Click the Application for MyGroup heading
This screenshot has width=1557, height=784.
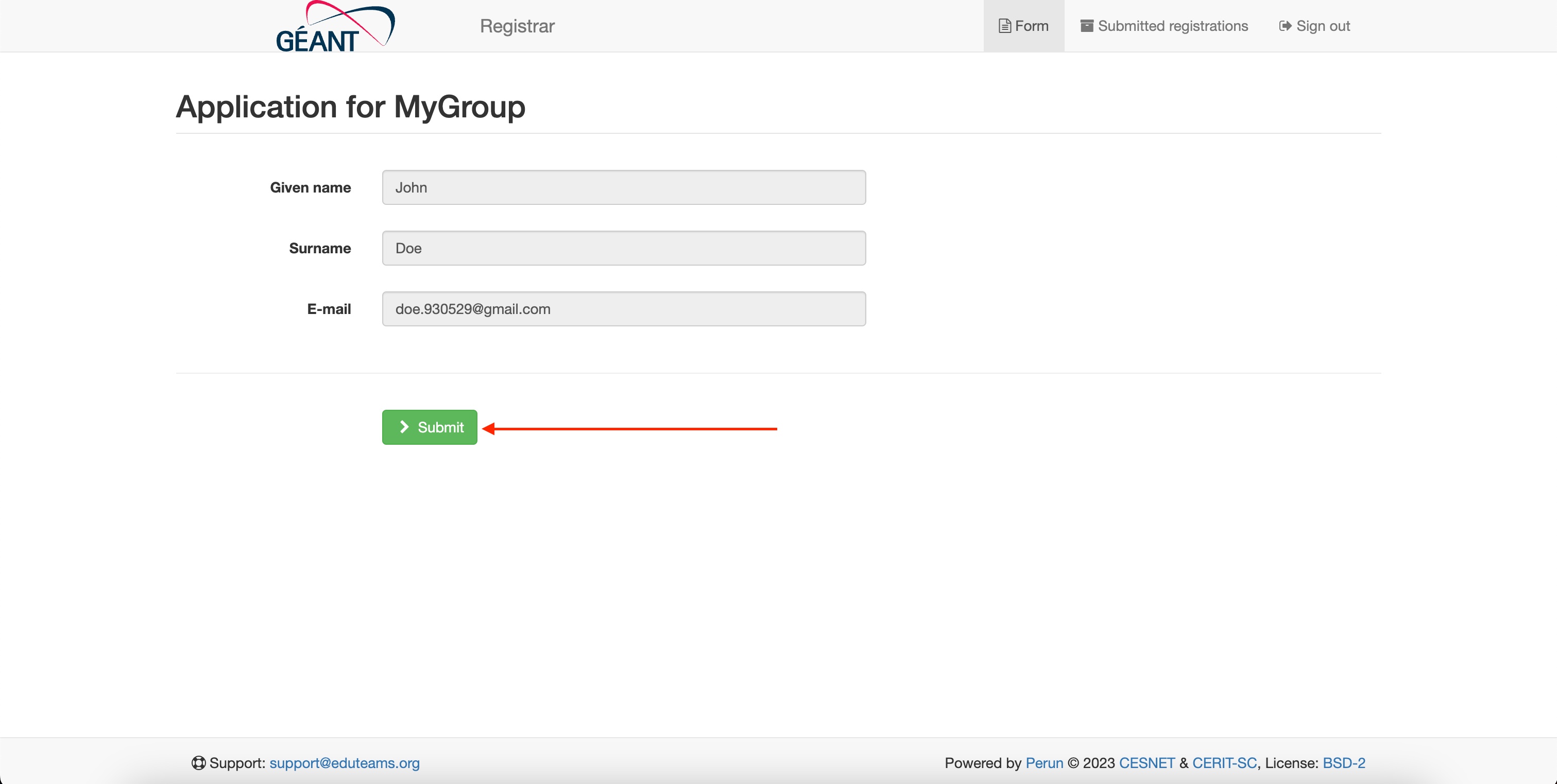[351, 107]
